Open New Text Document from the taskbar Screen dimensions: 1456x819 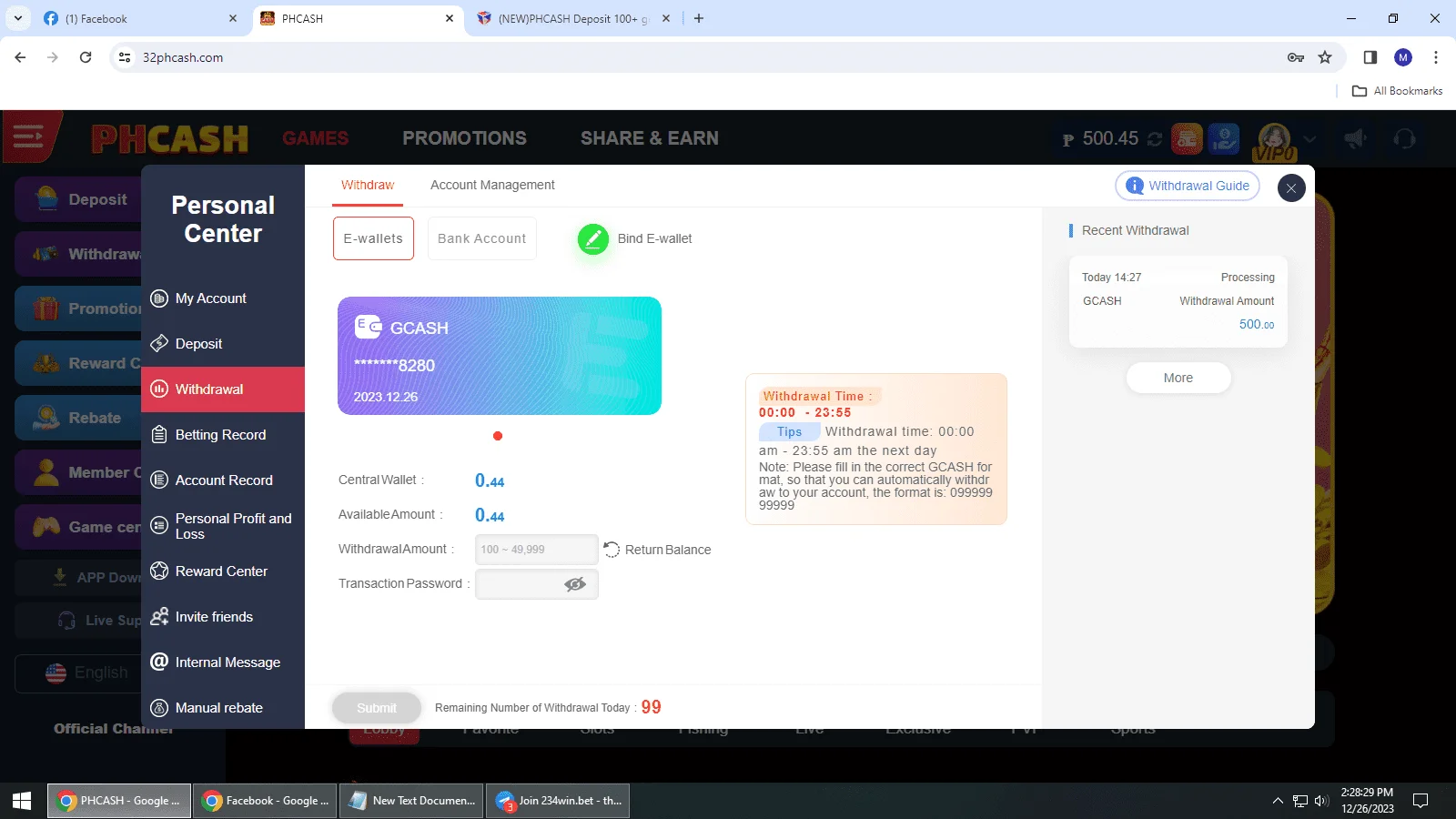tap(411, 801)
